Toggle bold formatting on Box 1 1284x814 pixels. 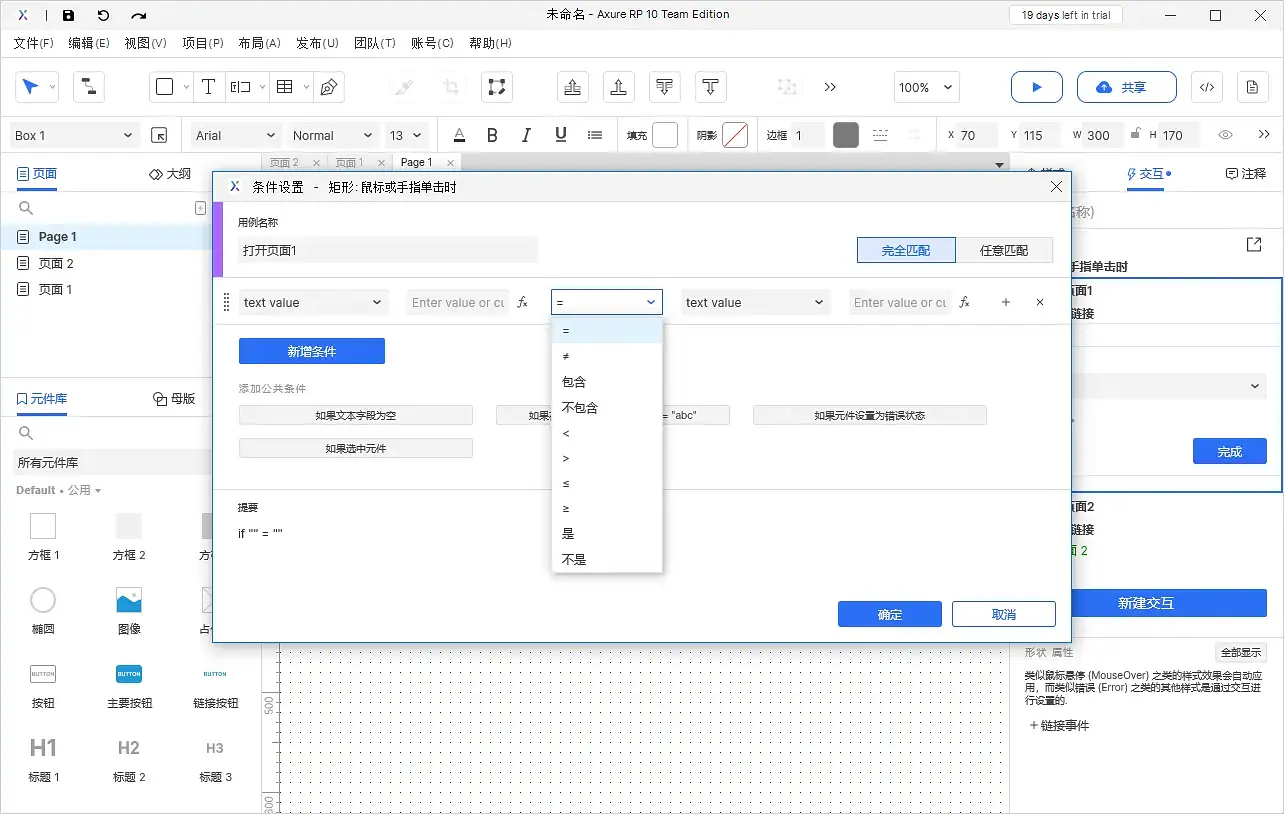(x=492, y=134)
